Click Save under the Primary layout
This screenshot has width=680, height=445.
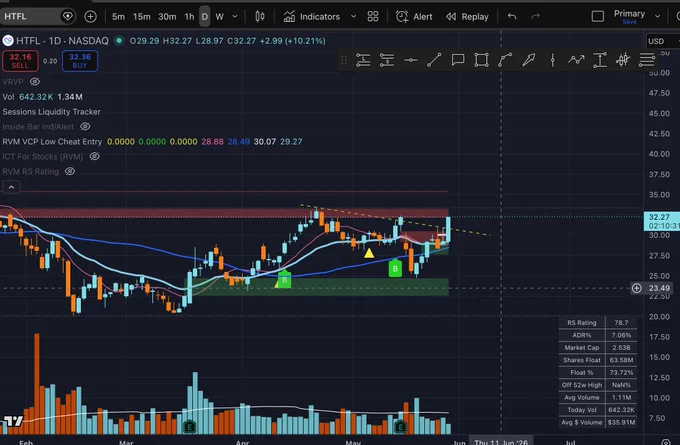point(629,22)
